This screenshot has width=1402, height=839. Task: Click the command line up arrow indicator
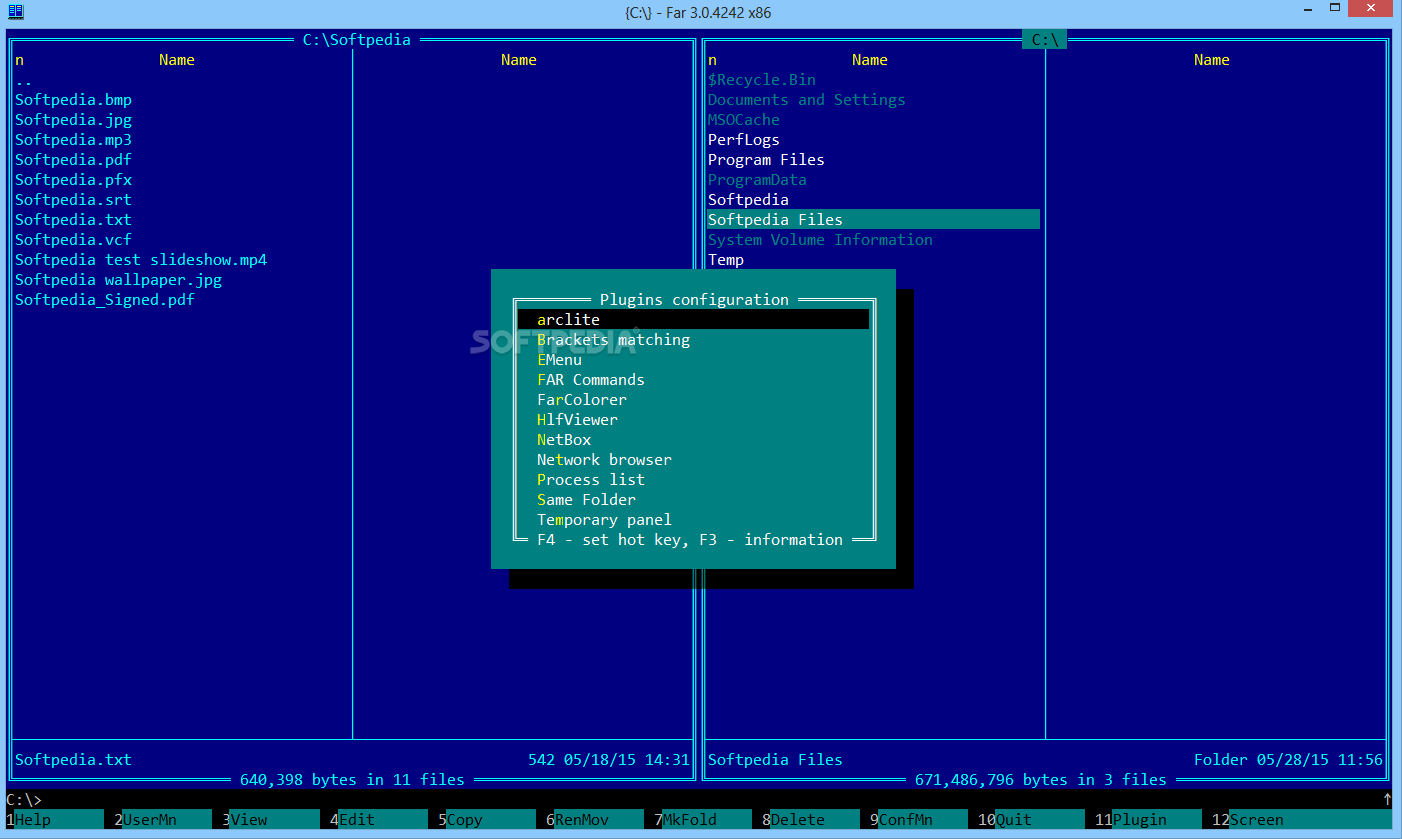[x=1387, y=799]
